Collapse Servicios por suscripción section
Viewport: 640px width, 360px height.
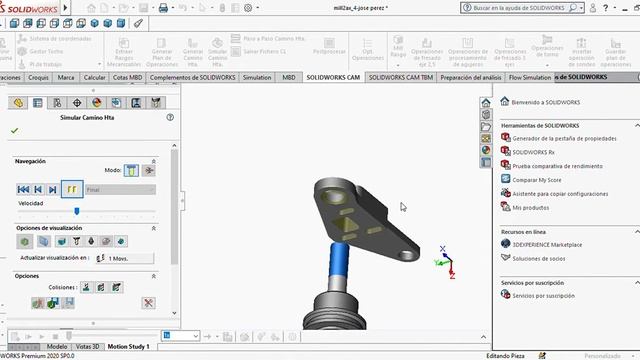[637, 282]
